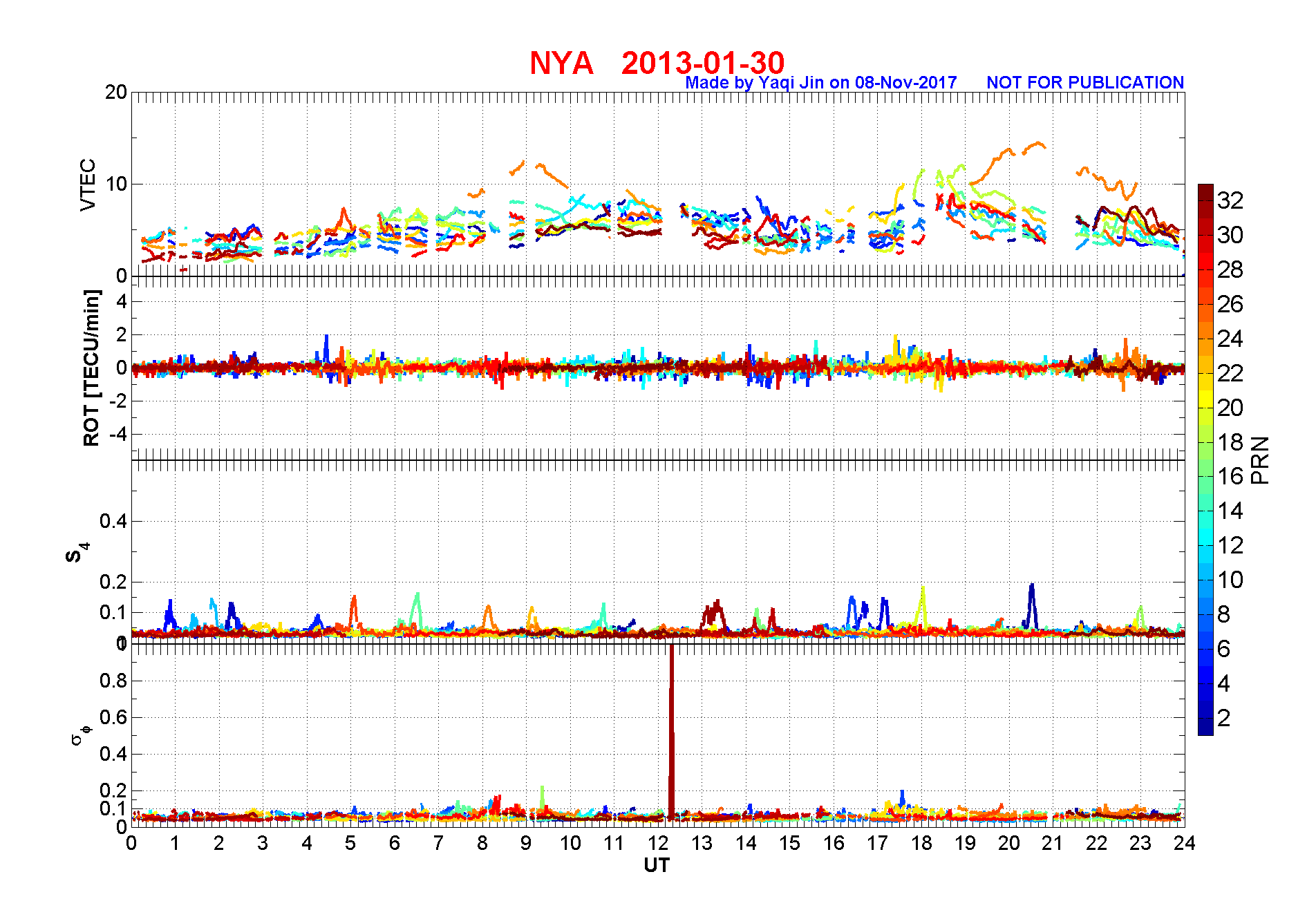Screen dimensions: 1316x919
Task: Click the "PRN" colorbar label
Action: click(1260, 460)
